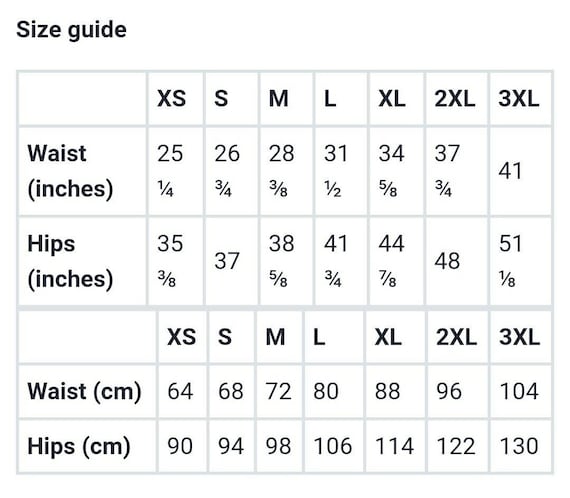This screenshot has width=570, height=498.
Task: Click the hips cm cell showing 94
Action: (232, 446)
